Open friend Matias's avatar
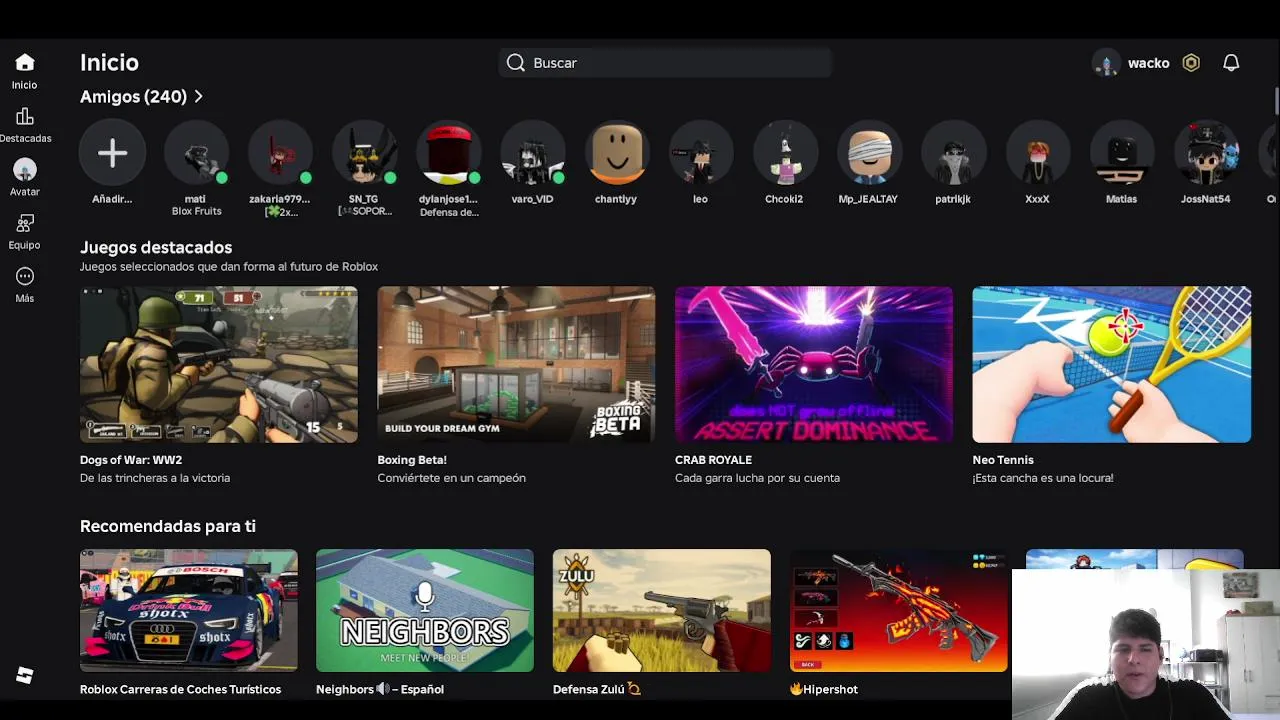 pyautogui.click(x=1121, y=153)
